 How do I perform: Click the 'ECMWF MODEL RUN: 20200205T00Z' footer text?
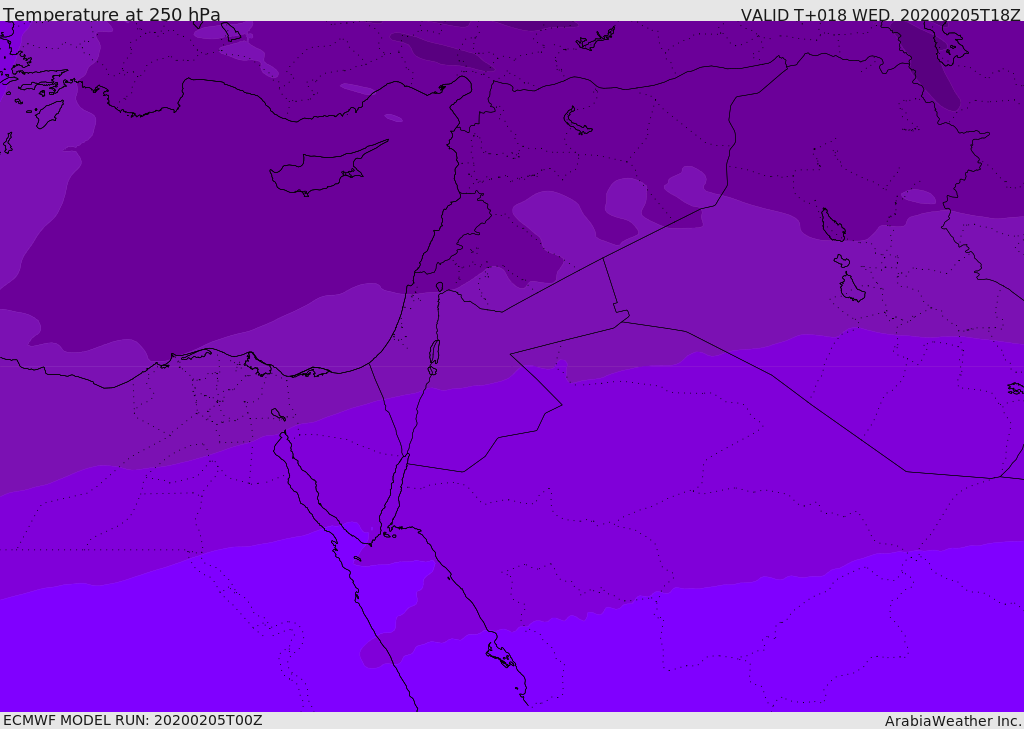point(133,720)
